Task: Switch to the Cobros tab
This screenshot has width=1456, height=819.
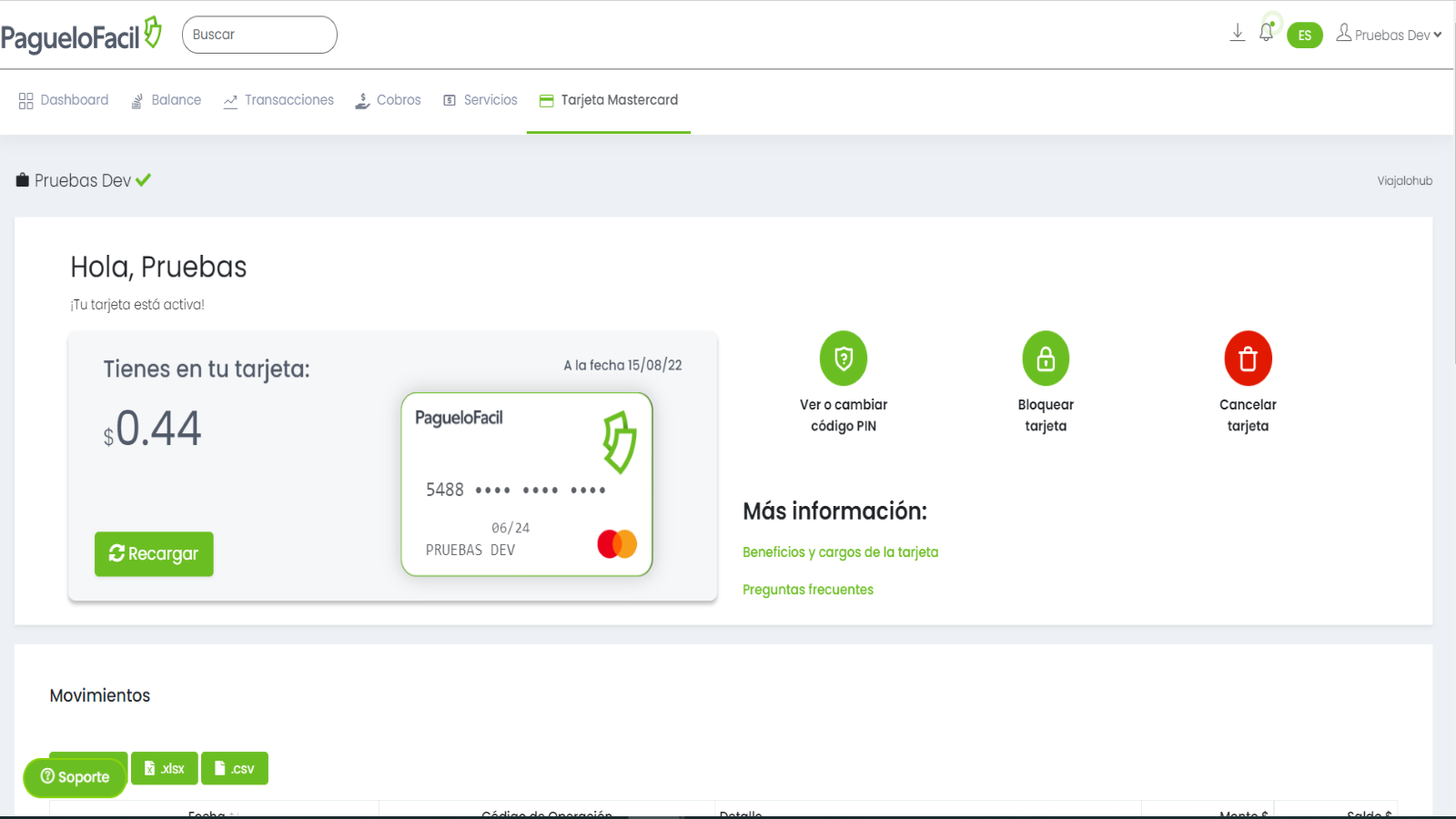Action: point(388,100)
